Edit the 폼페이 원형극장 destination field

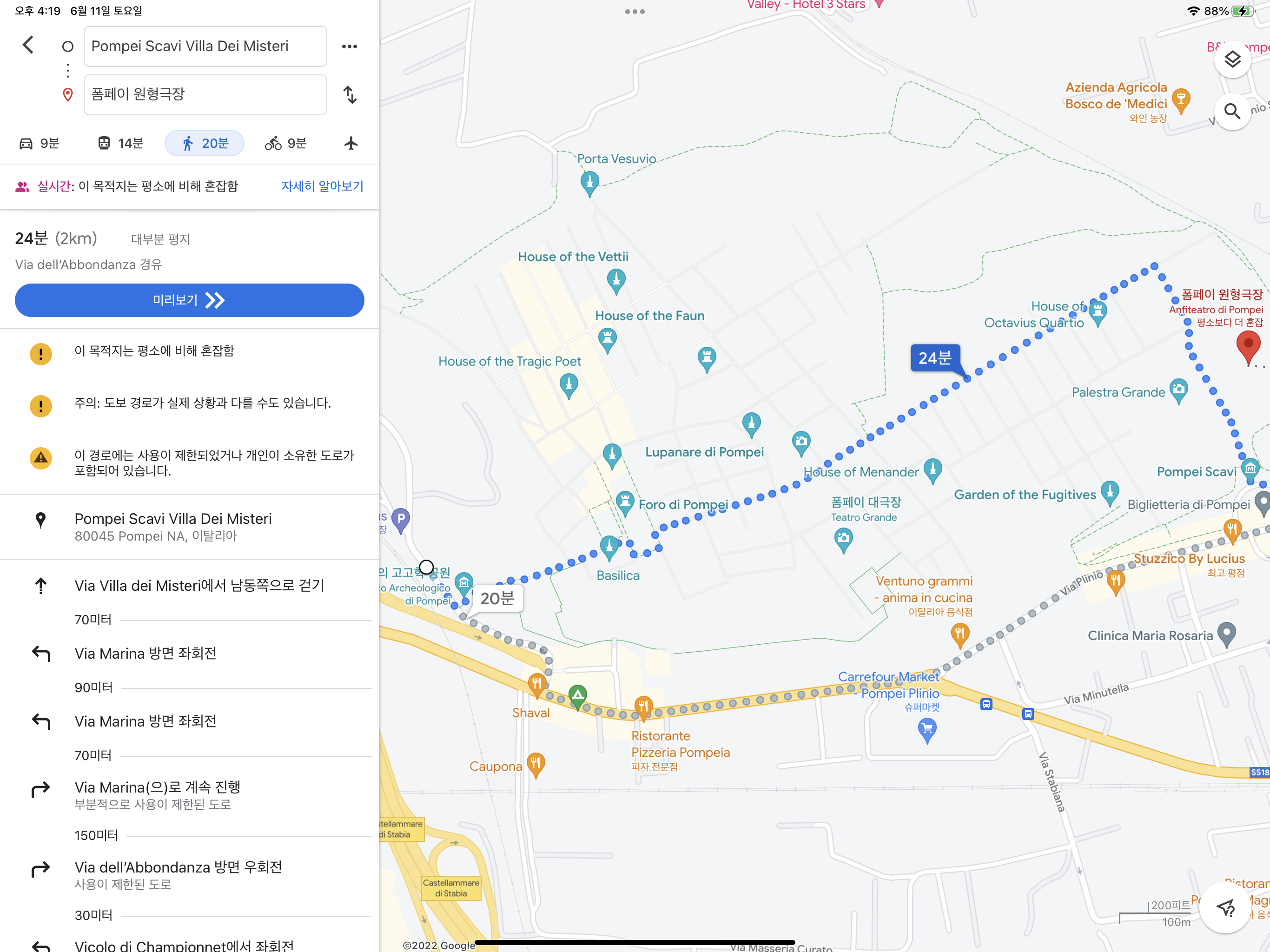point(205,95)
